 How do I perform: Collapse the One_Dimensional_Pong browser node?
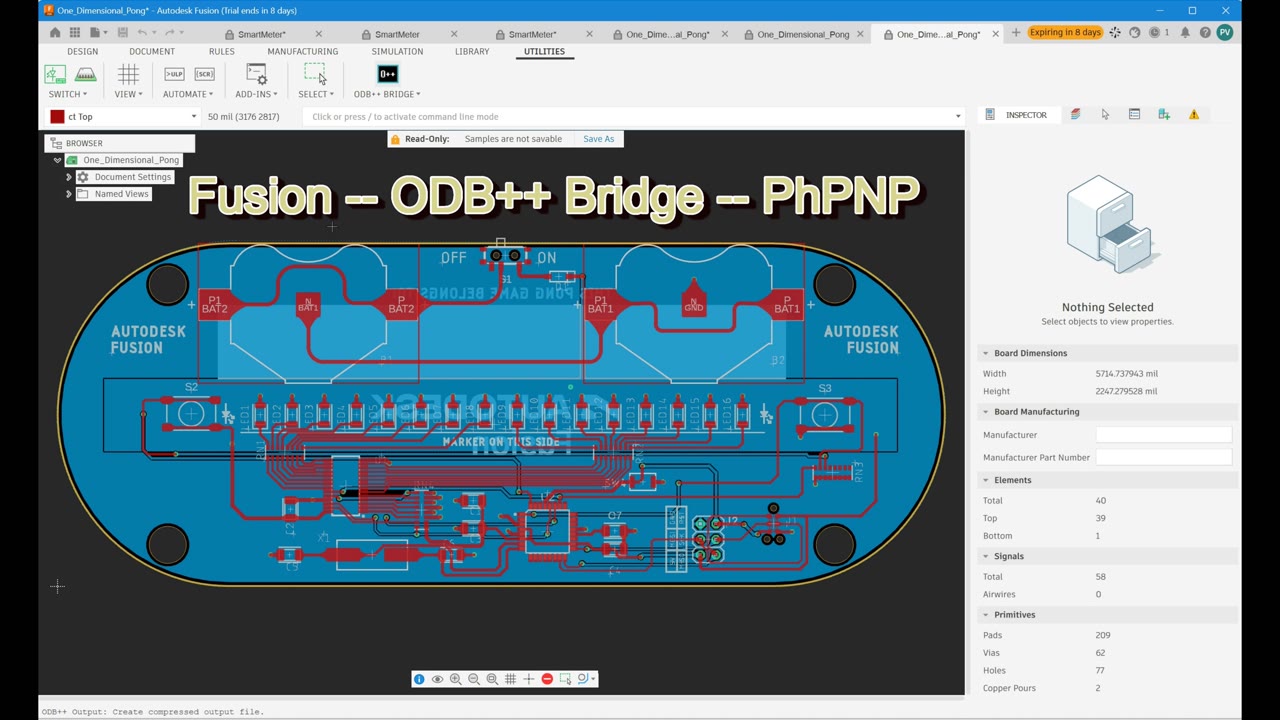point(57,160)
